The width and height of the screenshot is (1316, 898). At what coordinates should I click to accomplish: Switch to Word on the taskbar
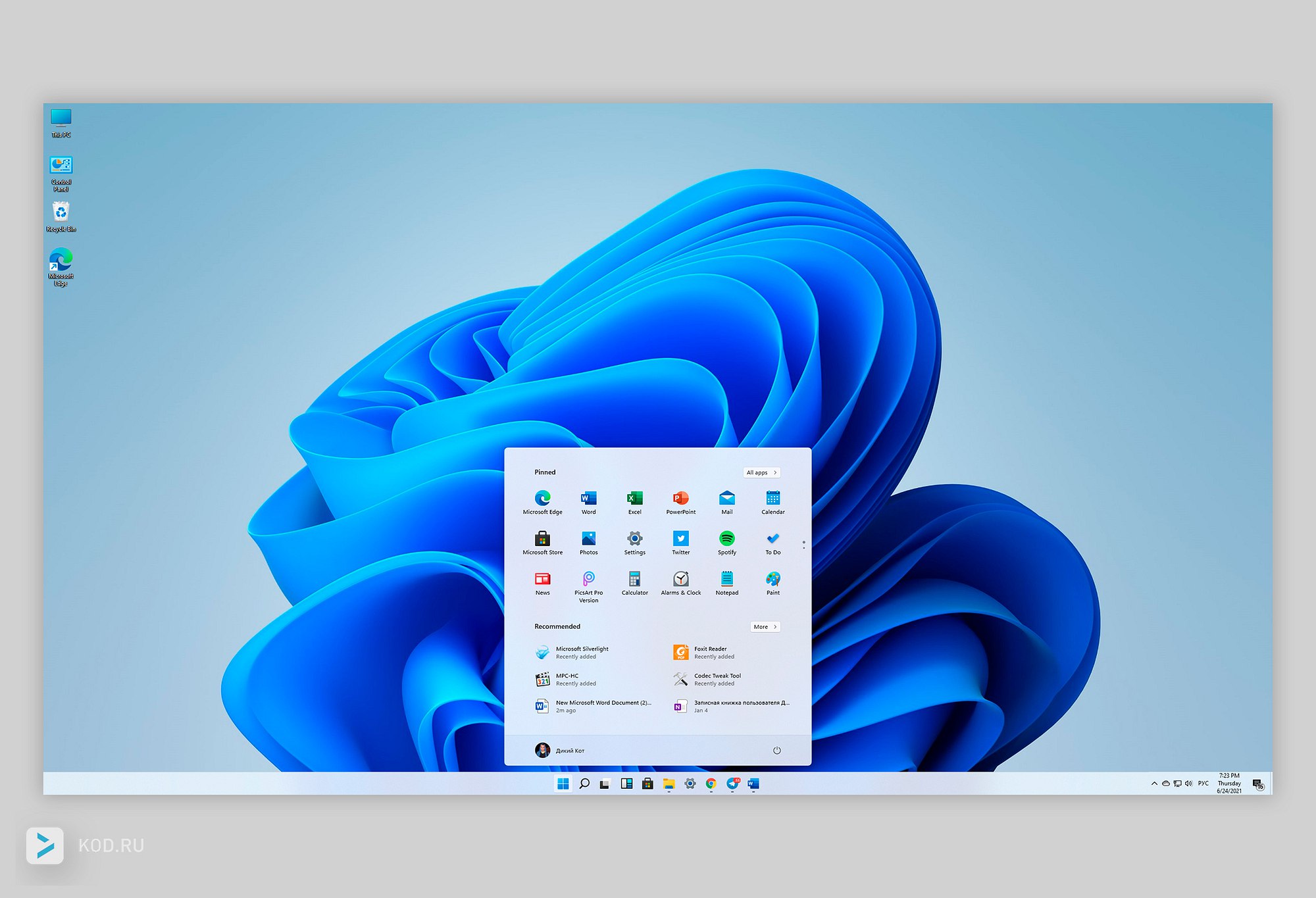(x=753, y=784)
